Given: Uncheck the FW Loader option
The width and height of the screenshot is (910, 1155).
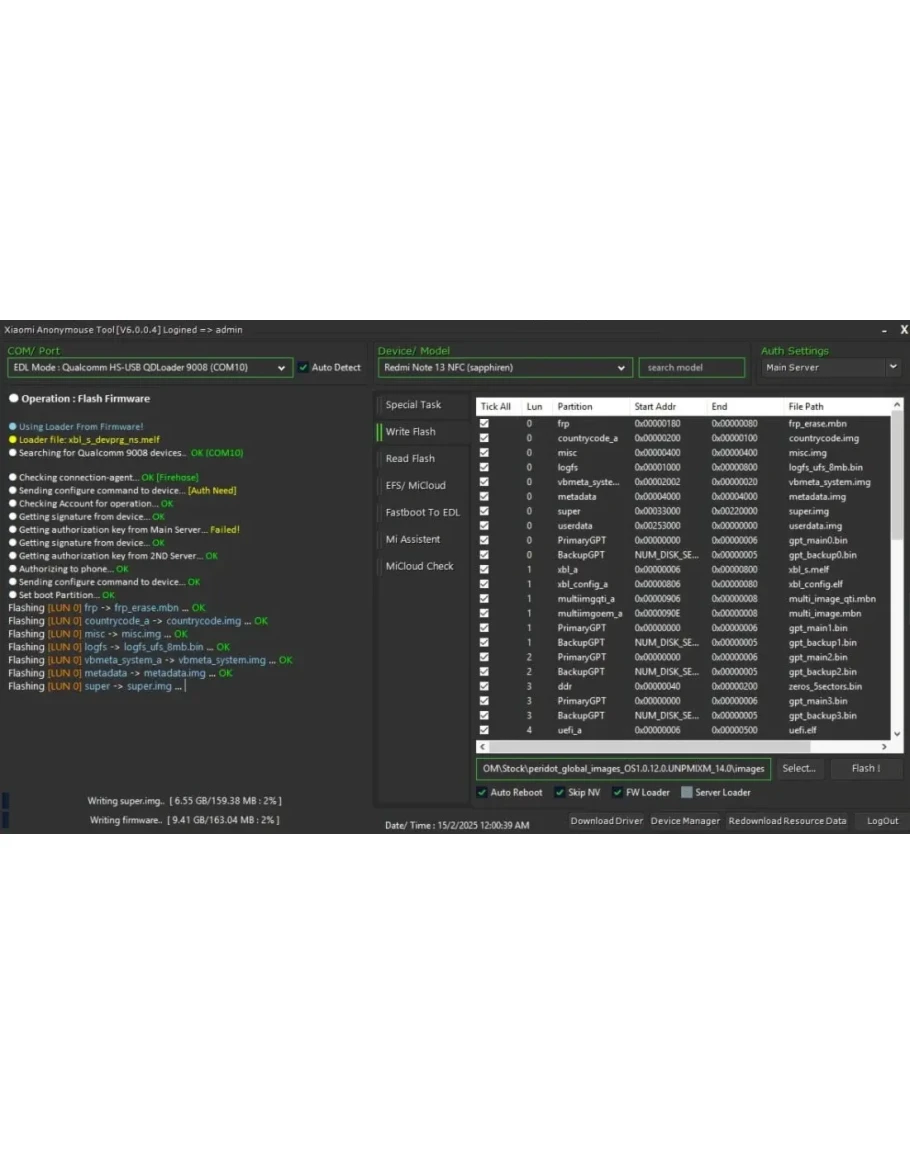Looking at the screenshot, I should pos(618,793).
